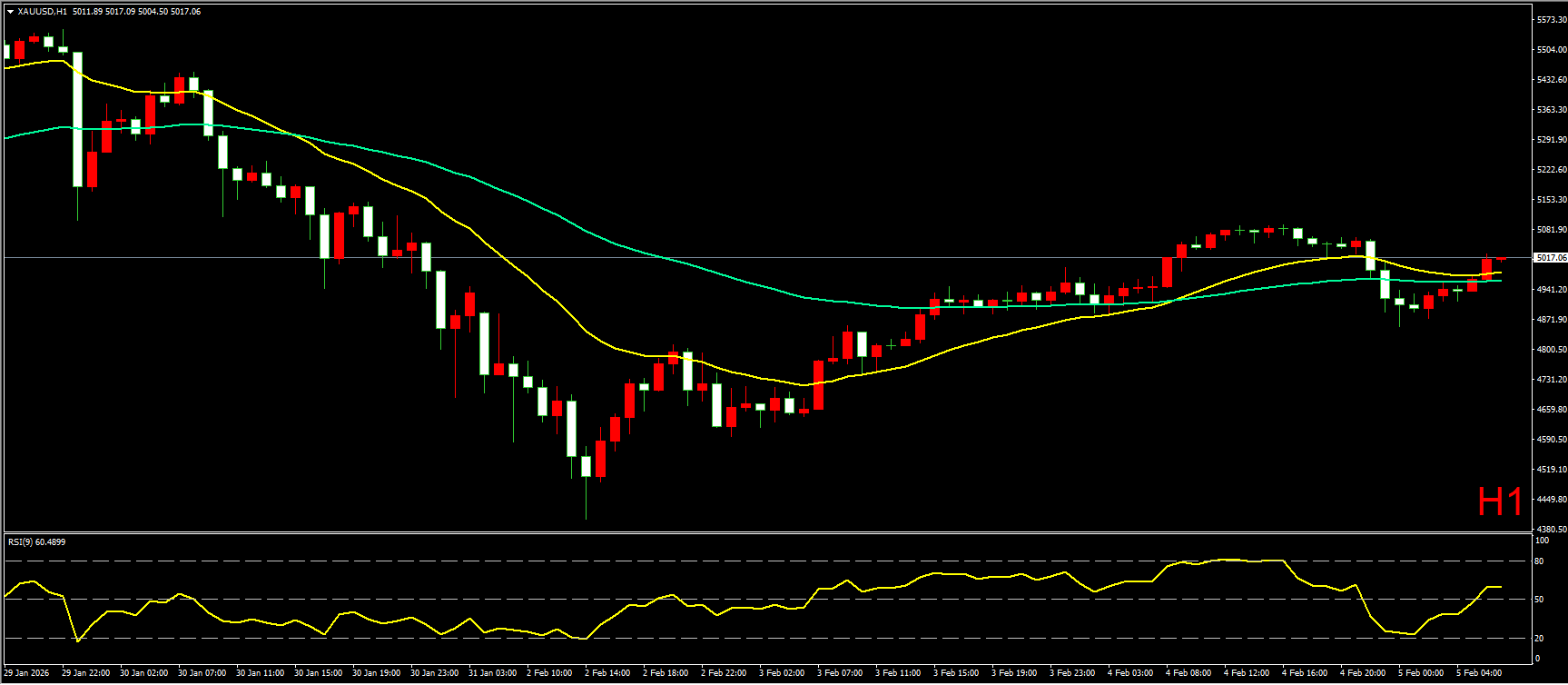The width and height of the screenshot is (1568, 685).
Task: Click the 4941.20 price axis label
Action: pos(1551,289)
